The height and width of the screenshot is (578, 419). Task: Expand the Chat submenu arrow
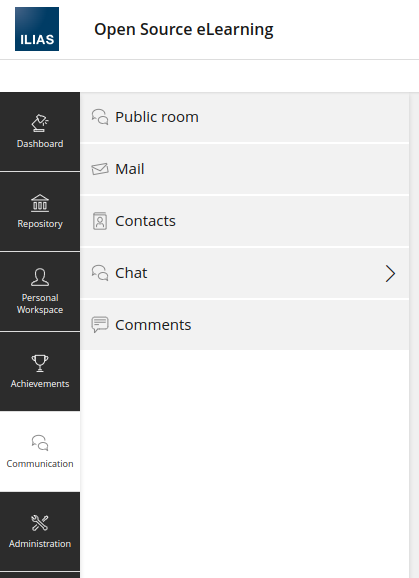pyautogui.click(x=390, y=273)
